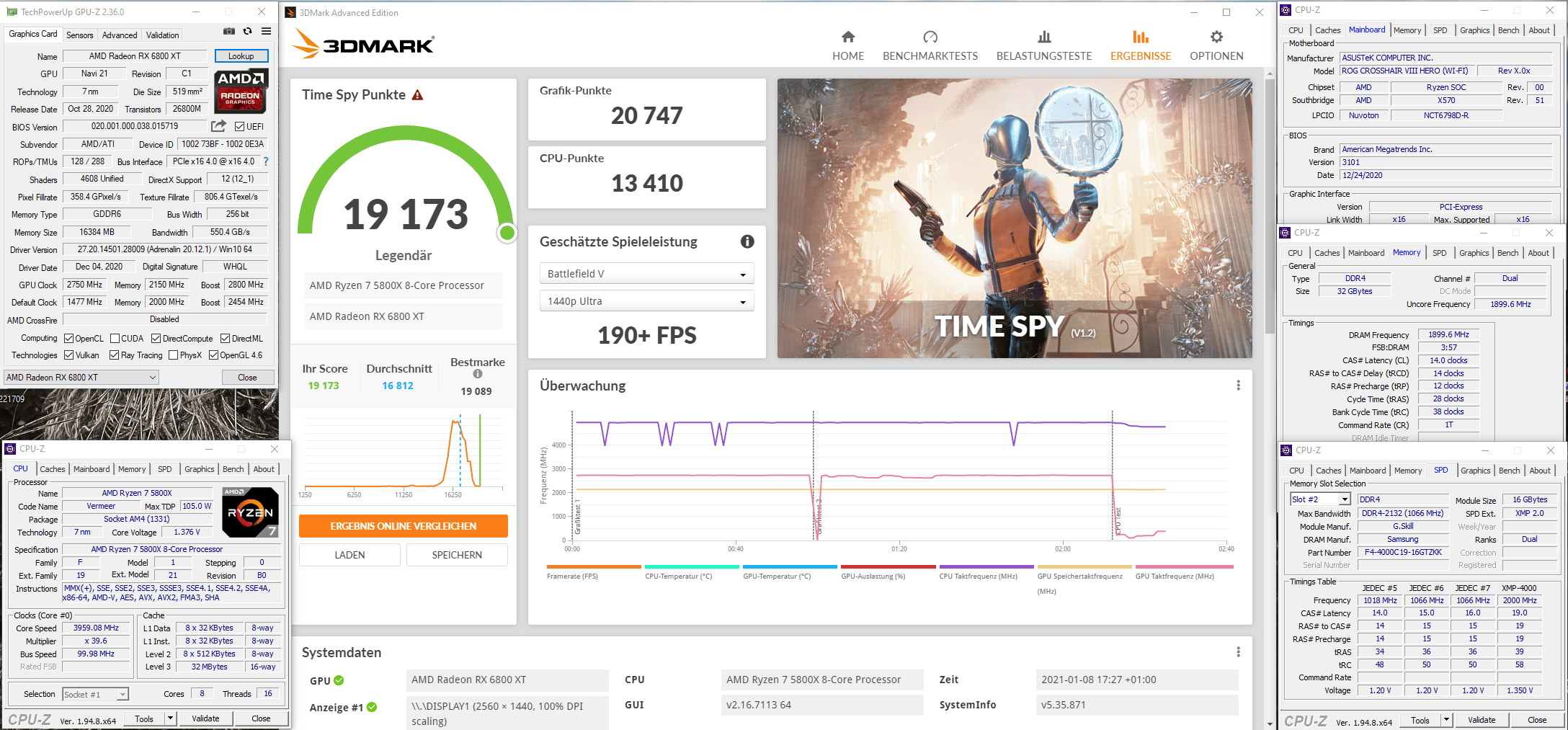Switch to the Validation tab in GPU-Z
This screenshot has height=730, width=1568.
(x=163, y=35)
